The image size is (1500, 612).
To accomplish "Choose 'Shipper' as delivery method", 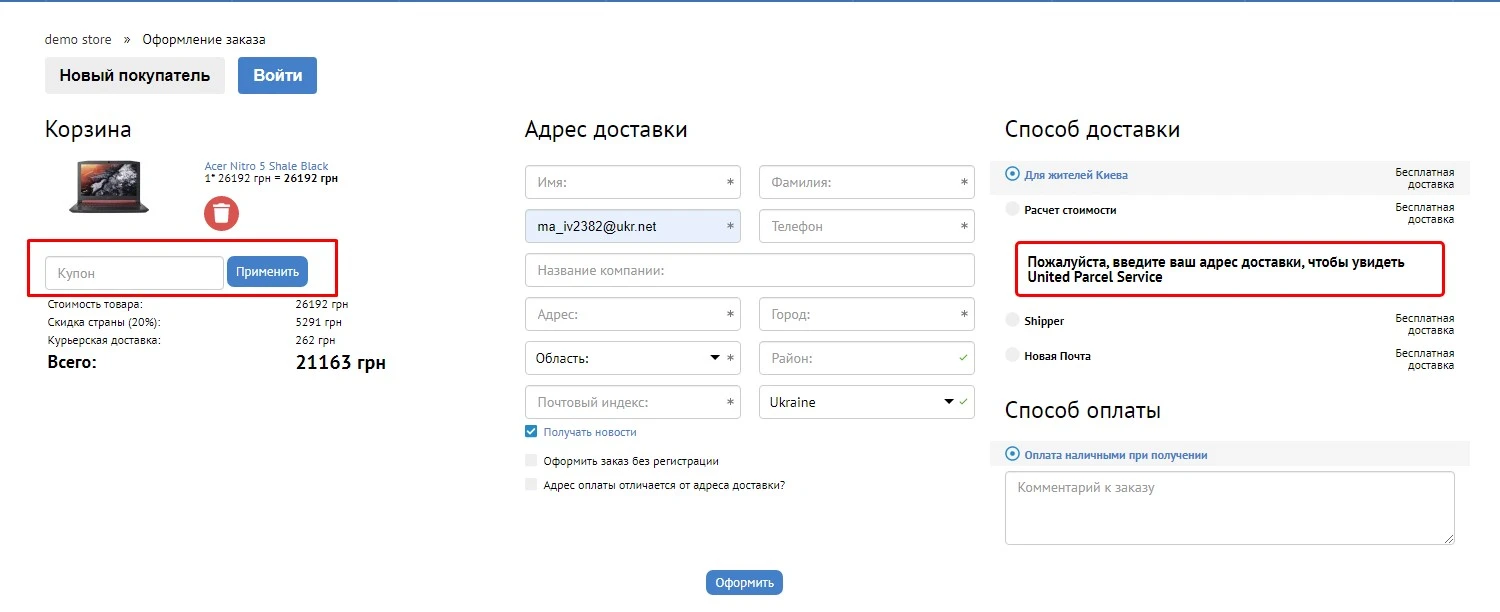I will (x=1011, y=320).
